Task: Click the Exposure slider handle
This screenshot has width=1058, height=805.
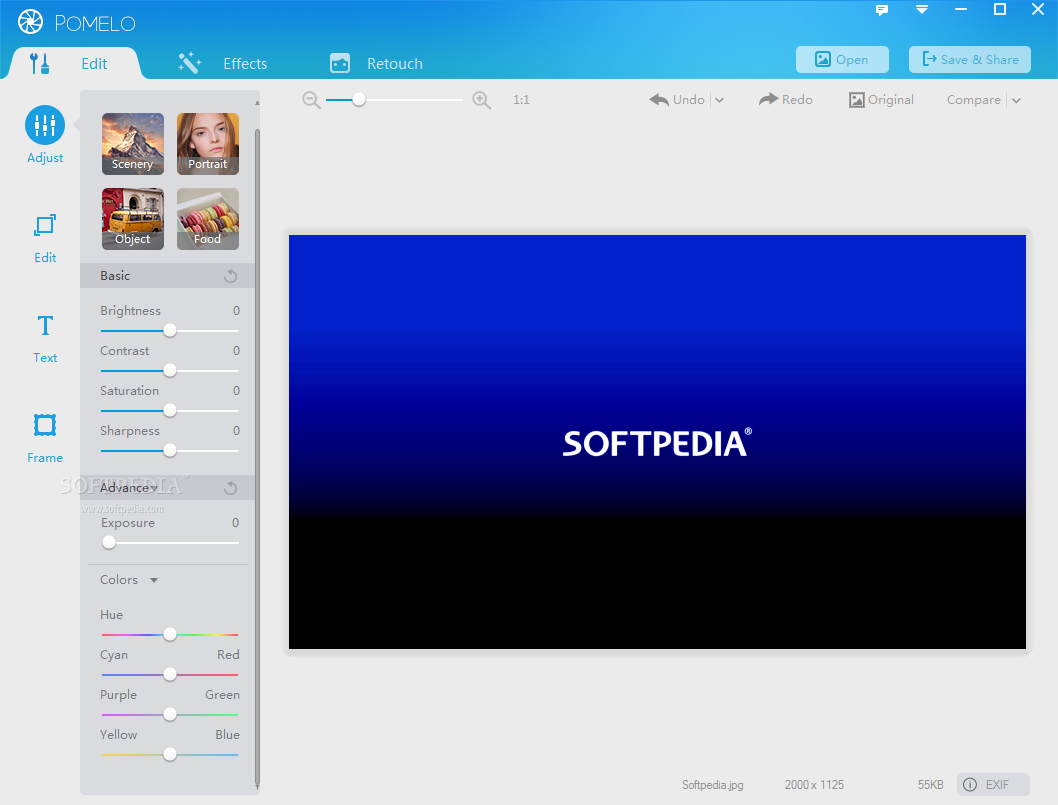Action: (109, 543)
